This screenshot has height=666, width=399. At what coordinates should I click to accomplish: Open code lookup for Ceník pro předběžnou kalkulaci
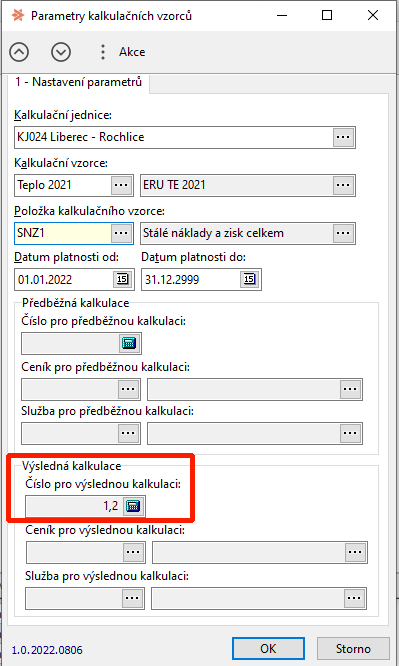tap(129, 389)
